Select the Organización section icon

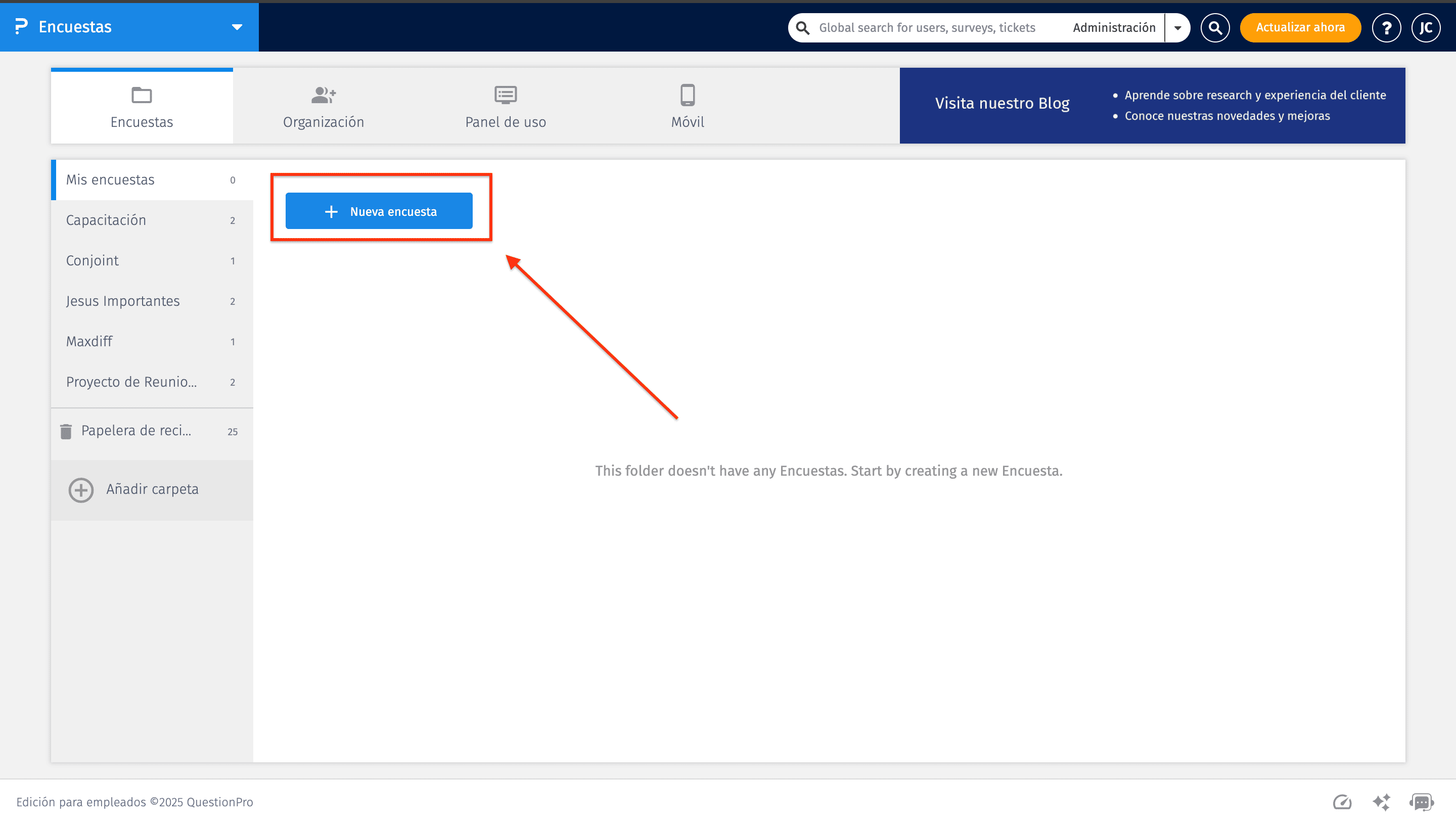point(323,95)
